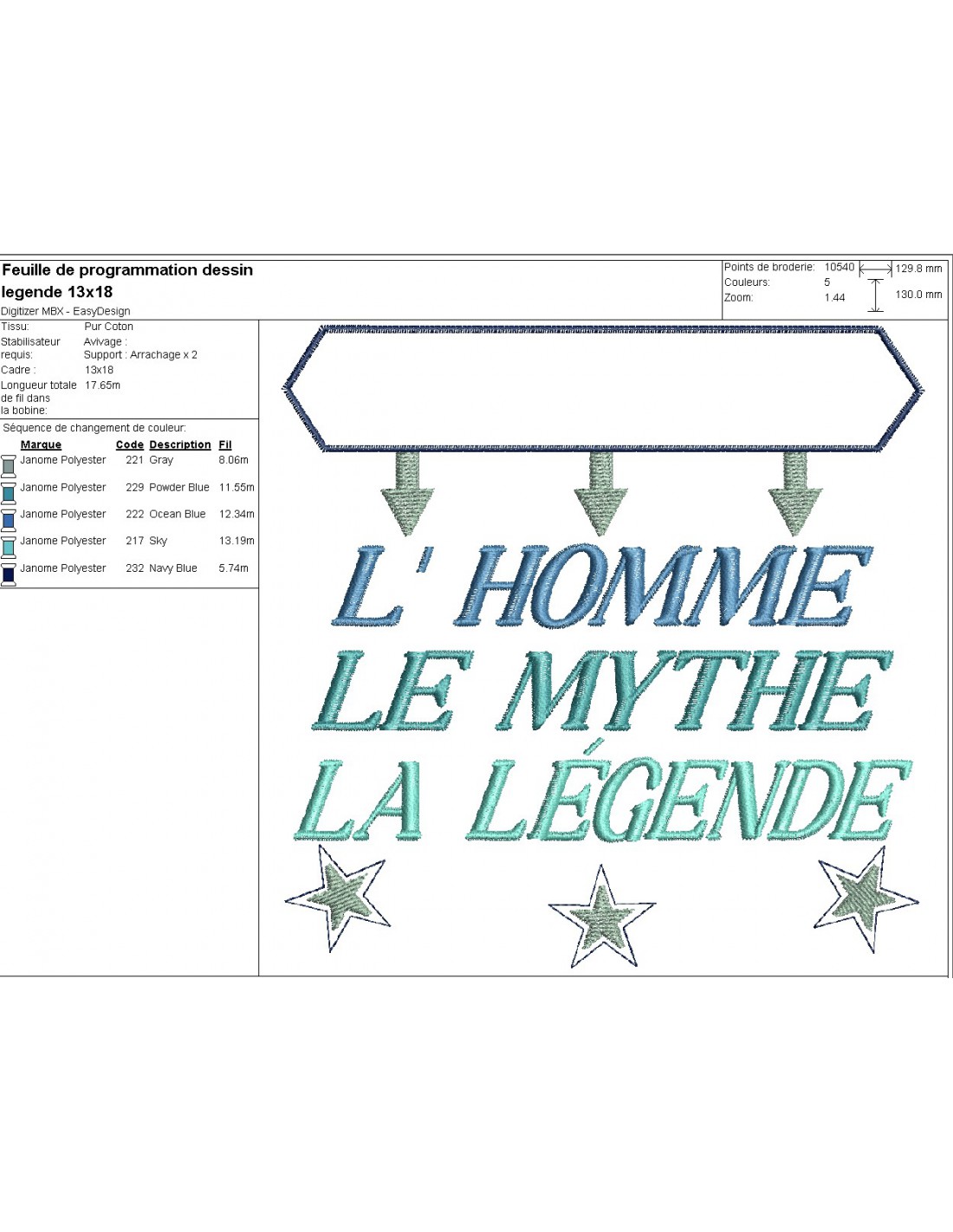Click the 'Powder Blue' description
This screenshot has width=953, height=1232.
[179, 487]
